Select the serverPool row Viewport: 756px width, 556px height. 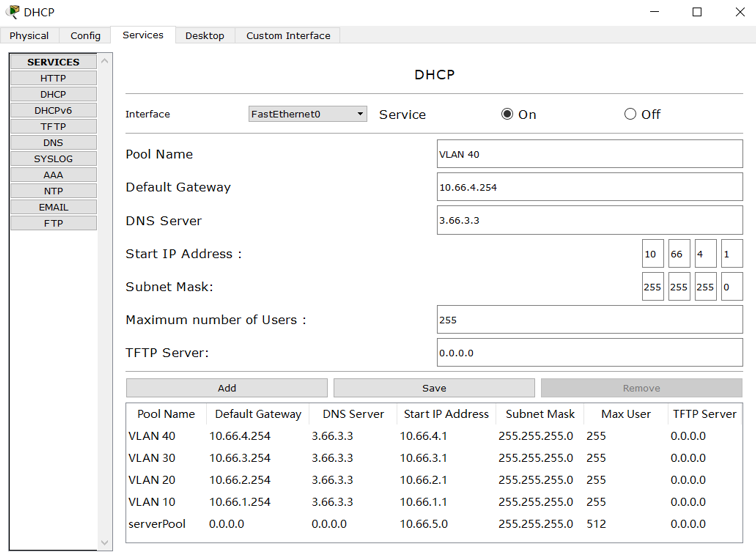[434, 524]
